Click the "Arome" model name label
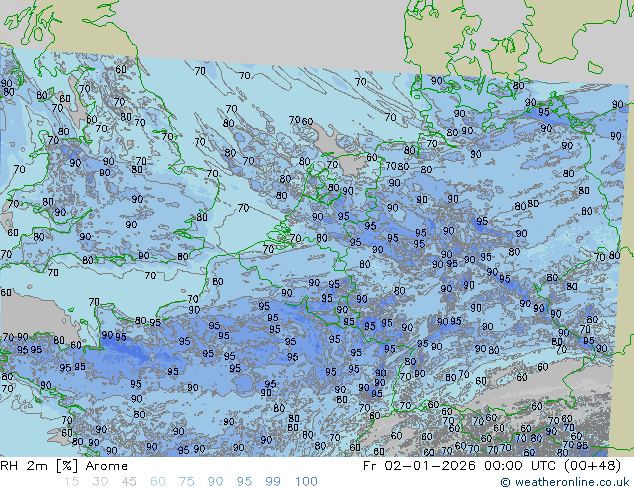Viewport: 634px width, 490px height. click(x=107, y=466)
